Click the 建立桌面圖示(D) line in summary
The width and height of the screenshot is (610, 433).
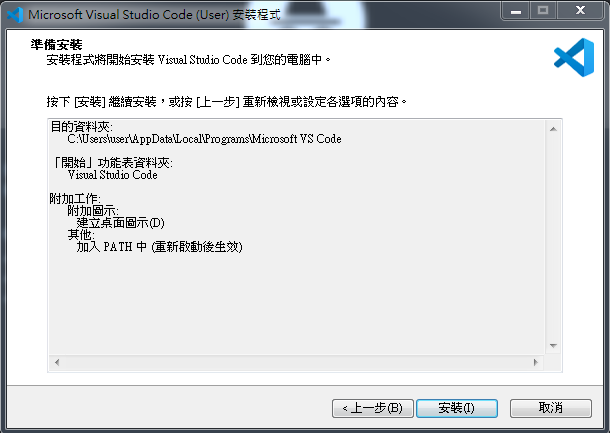(121, 223)
